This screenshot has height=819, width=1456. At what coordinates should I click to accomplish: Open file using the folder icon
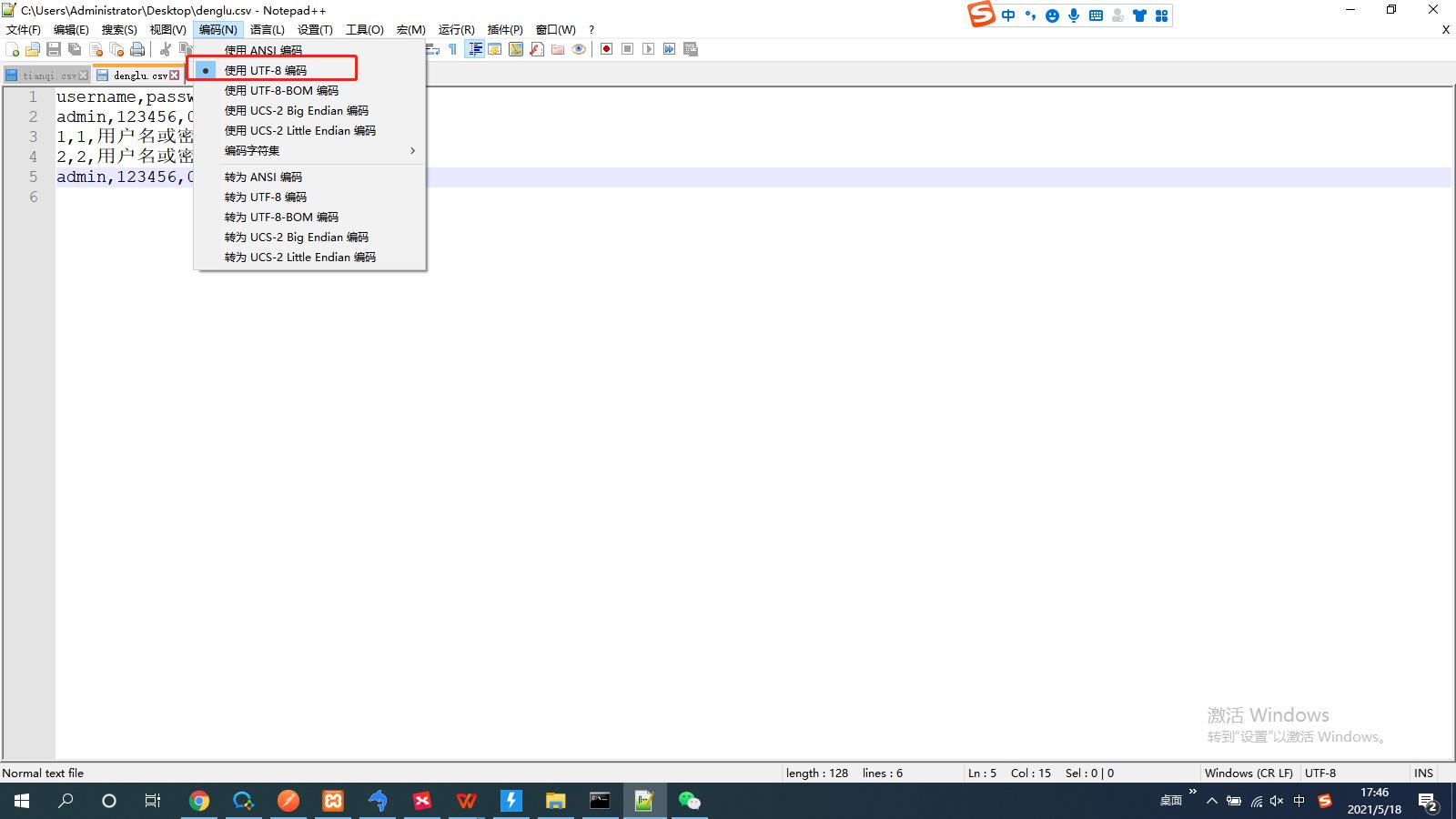click(33, 49)
